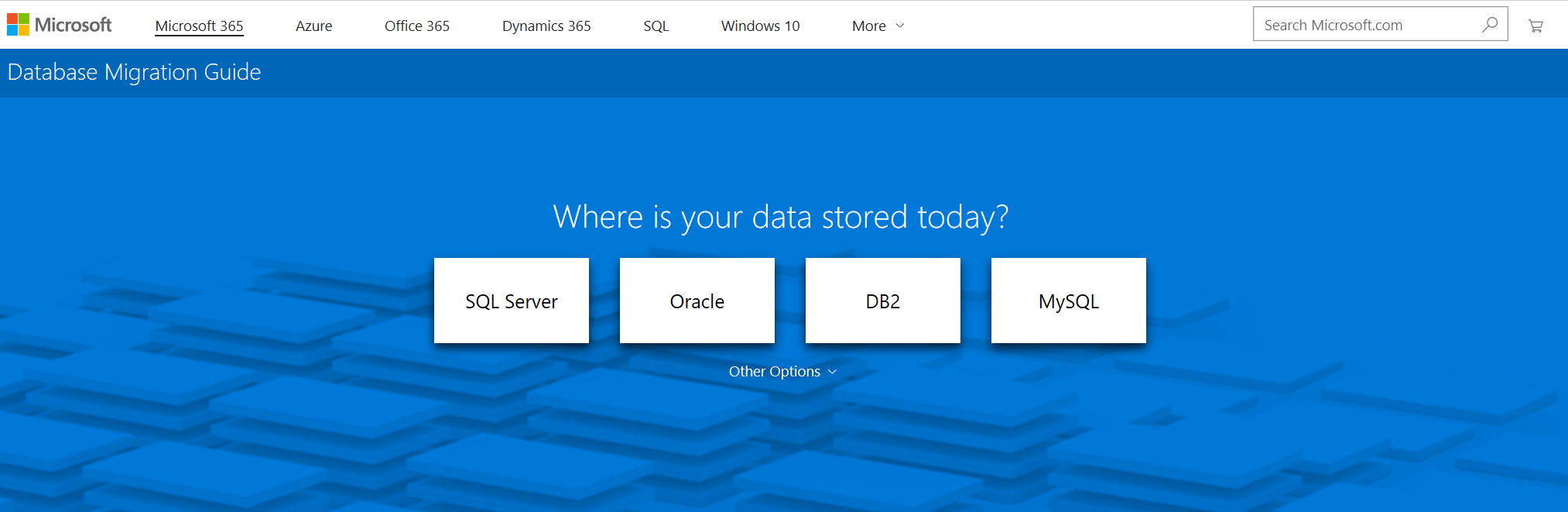Open Windows 10 navigation link
The height and width of the screenshot is (512, 1568).
760,26
